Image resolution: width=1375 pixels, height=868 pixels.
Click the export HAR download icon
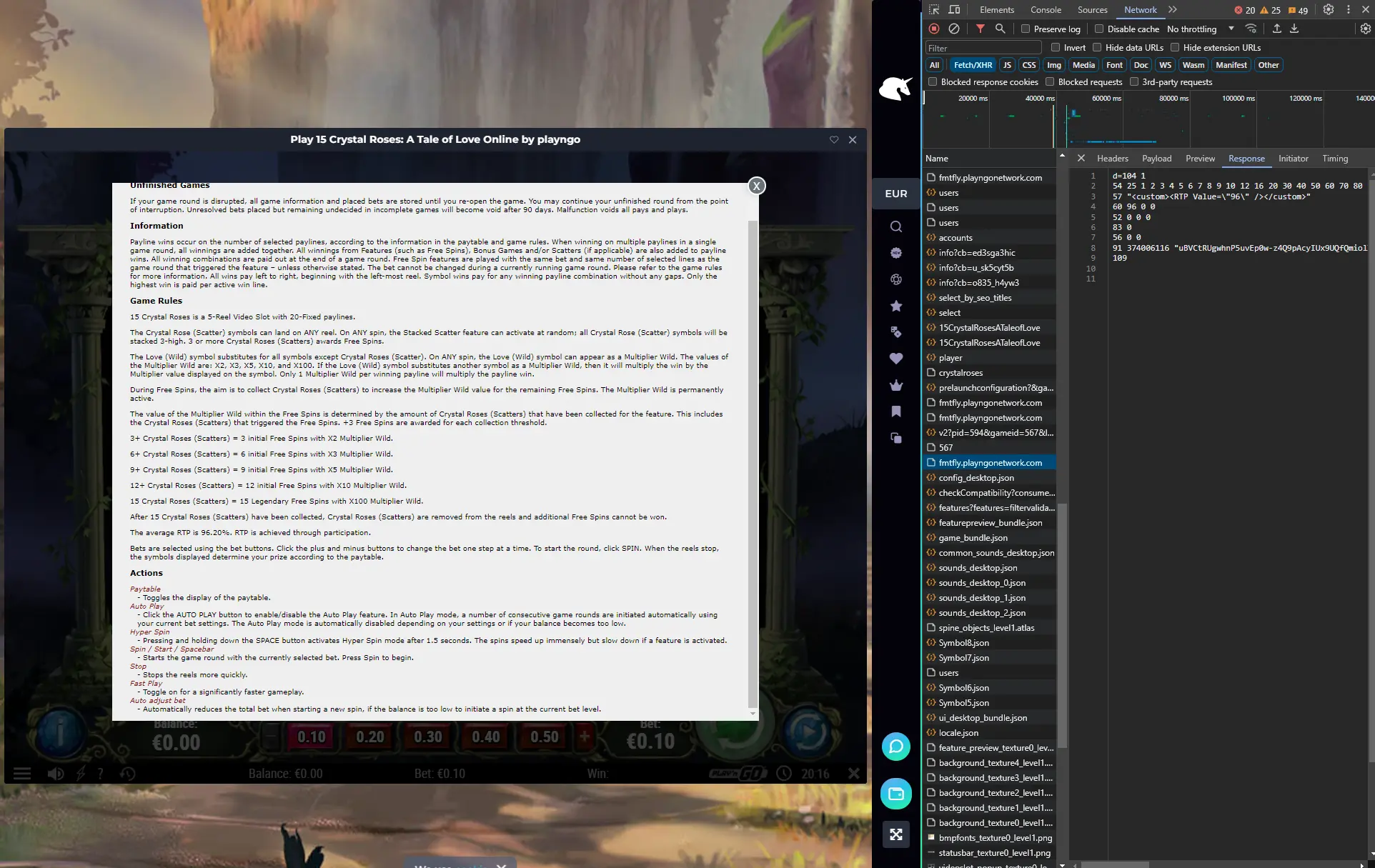(x=1294, y=29)
